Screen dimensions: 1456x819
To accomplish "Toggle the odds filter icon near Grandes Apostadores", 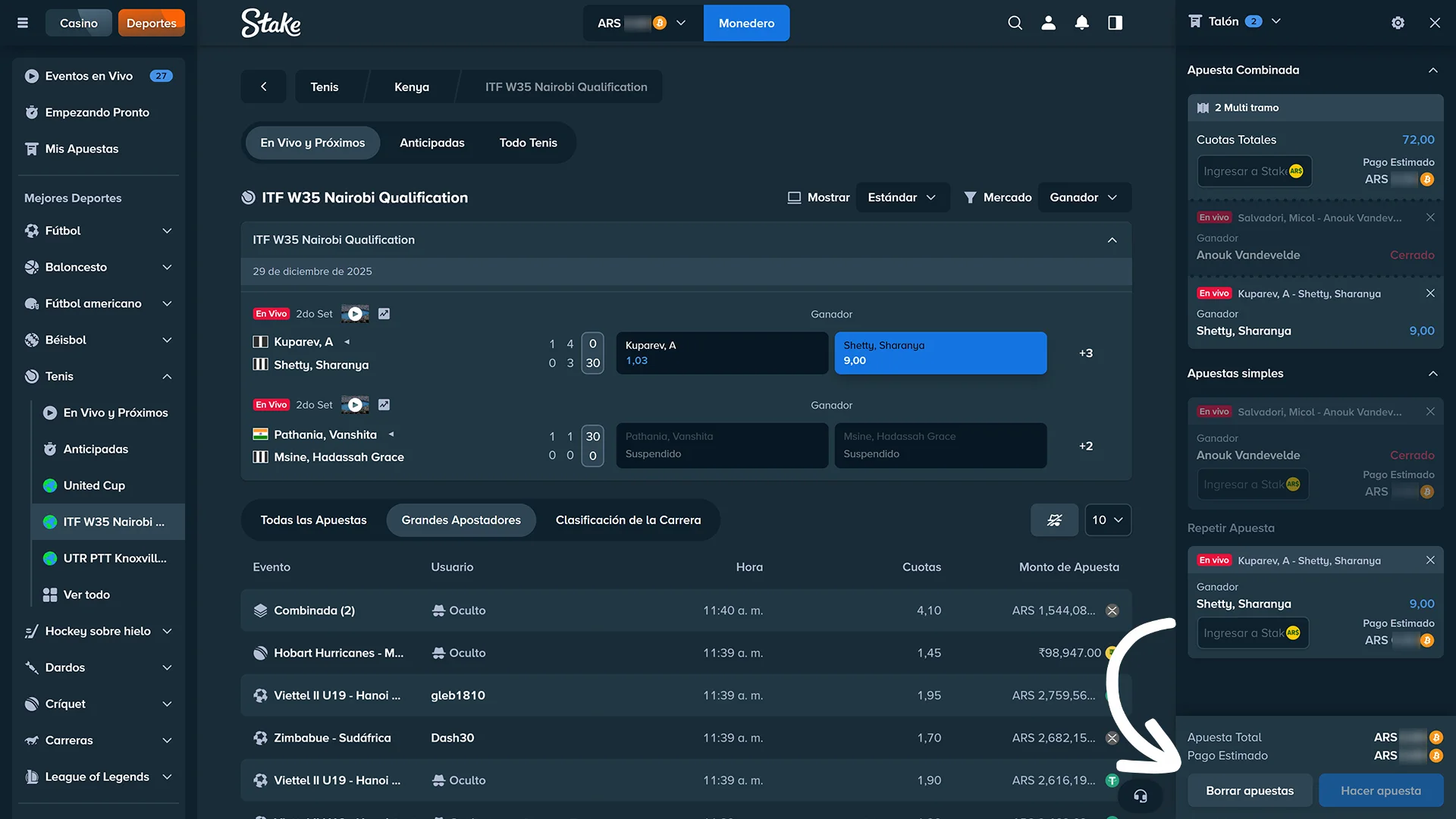I will tap(1054, 519).
